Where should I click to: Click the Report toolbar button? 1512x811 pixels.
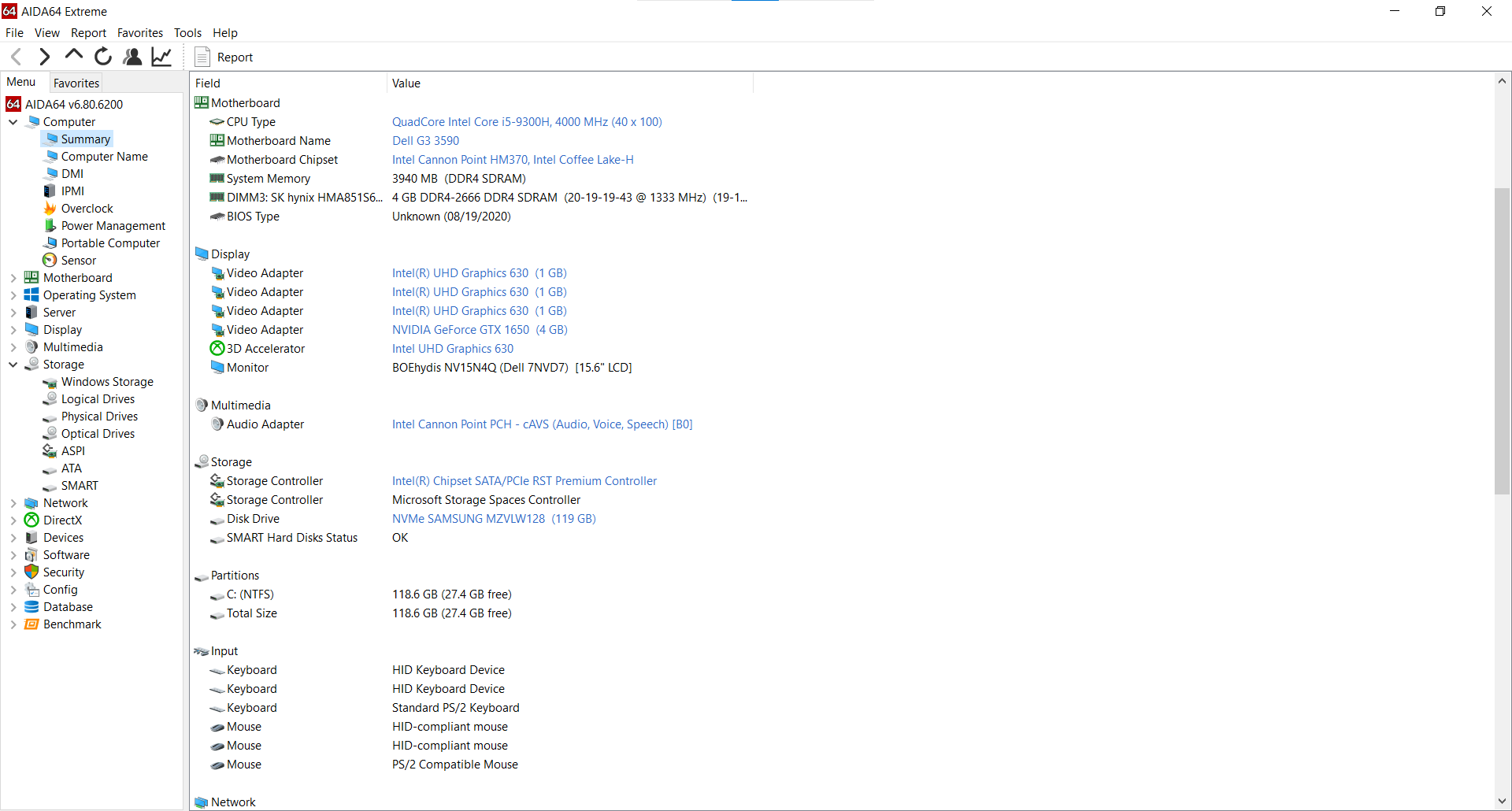tap(224, 57)
